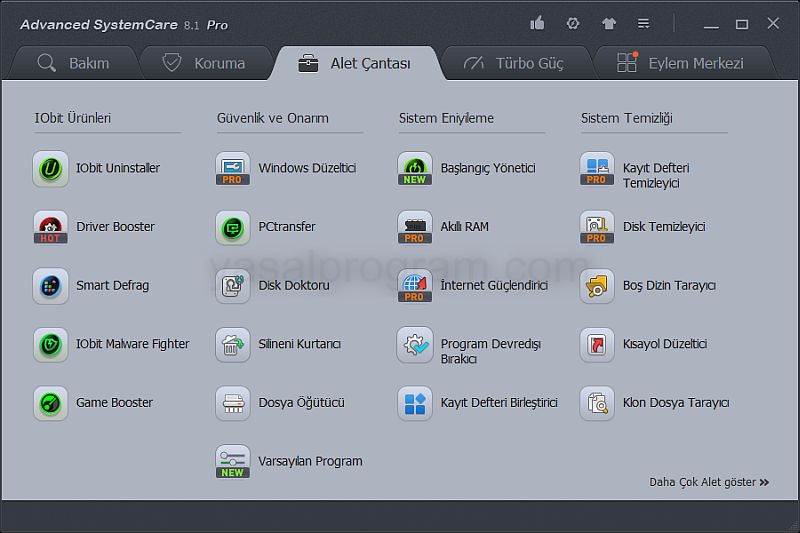Image resolution: width=800 pixels, height=533 pixels.
Task: Launch Driver Booster from the toolbox
Action: (x=50, y=227)
